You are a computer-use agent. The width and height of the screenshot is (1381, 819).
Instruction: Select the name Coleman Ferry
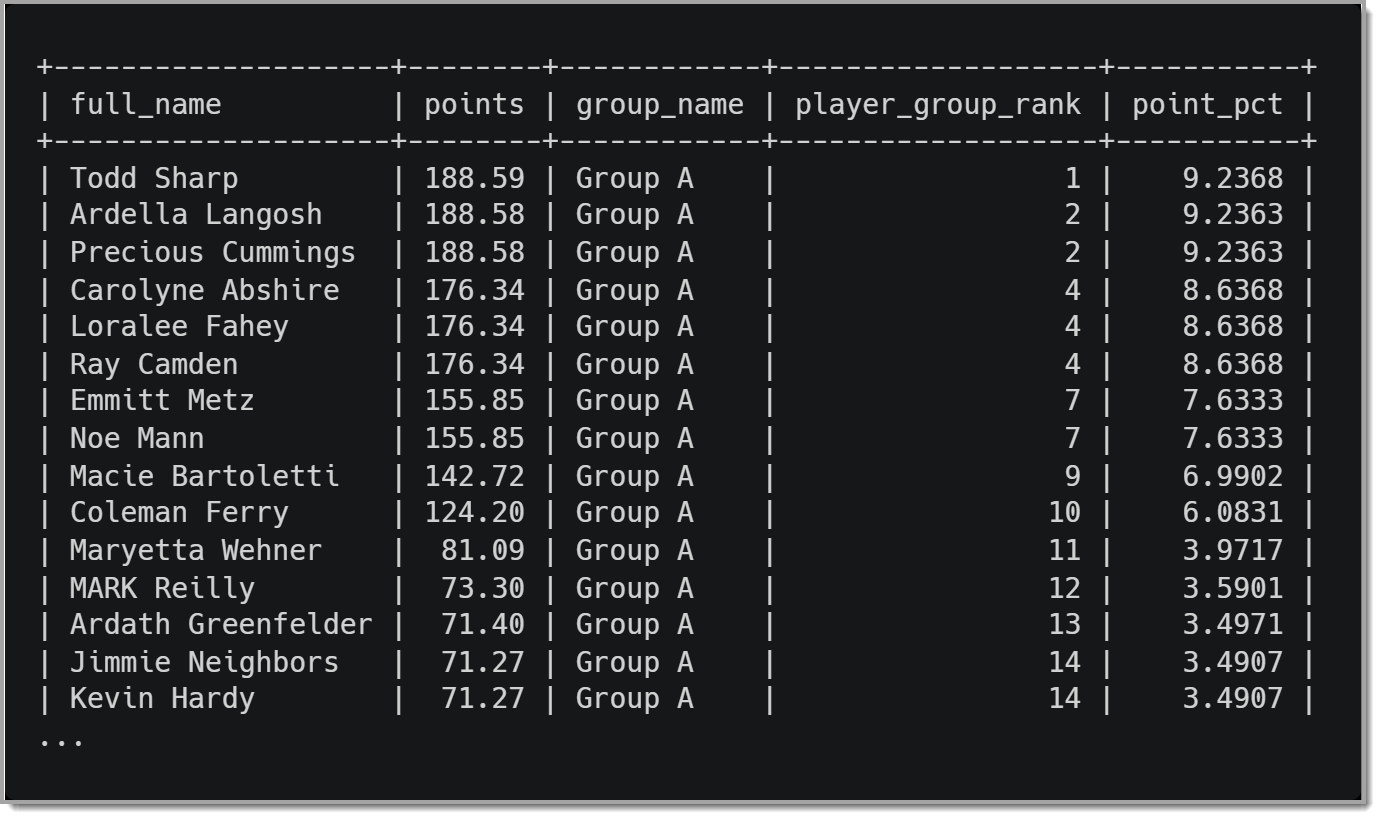179,513
